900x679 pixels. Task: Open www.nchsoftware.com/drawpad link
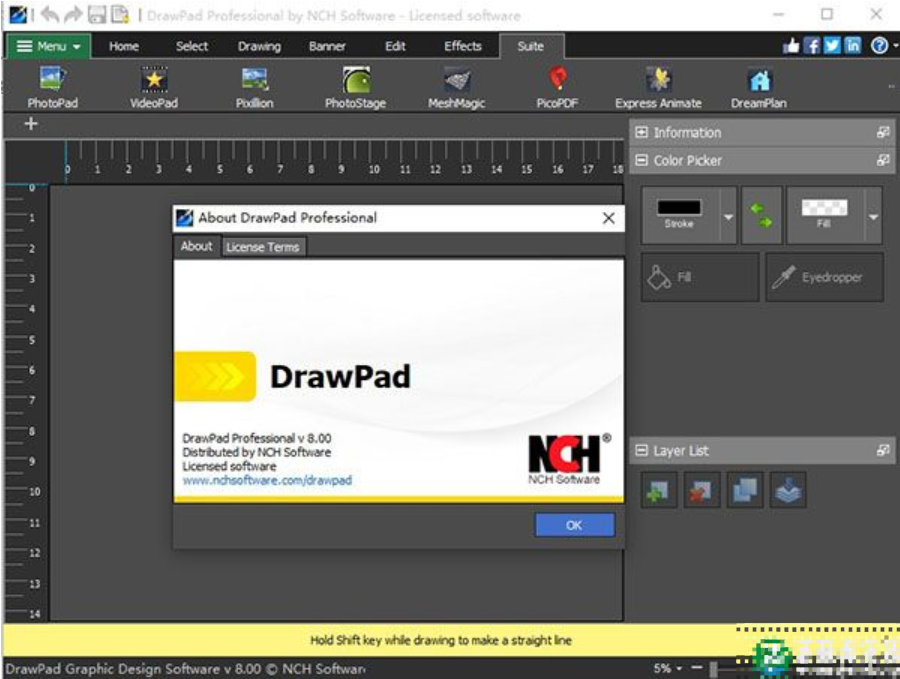(267, 480)
